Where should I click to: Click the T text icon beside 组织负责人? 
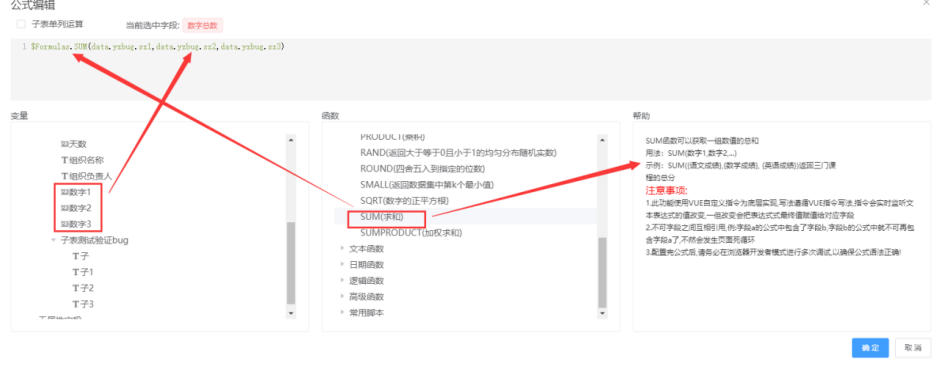point(65,176)
